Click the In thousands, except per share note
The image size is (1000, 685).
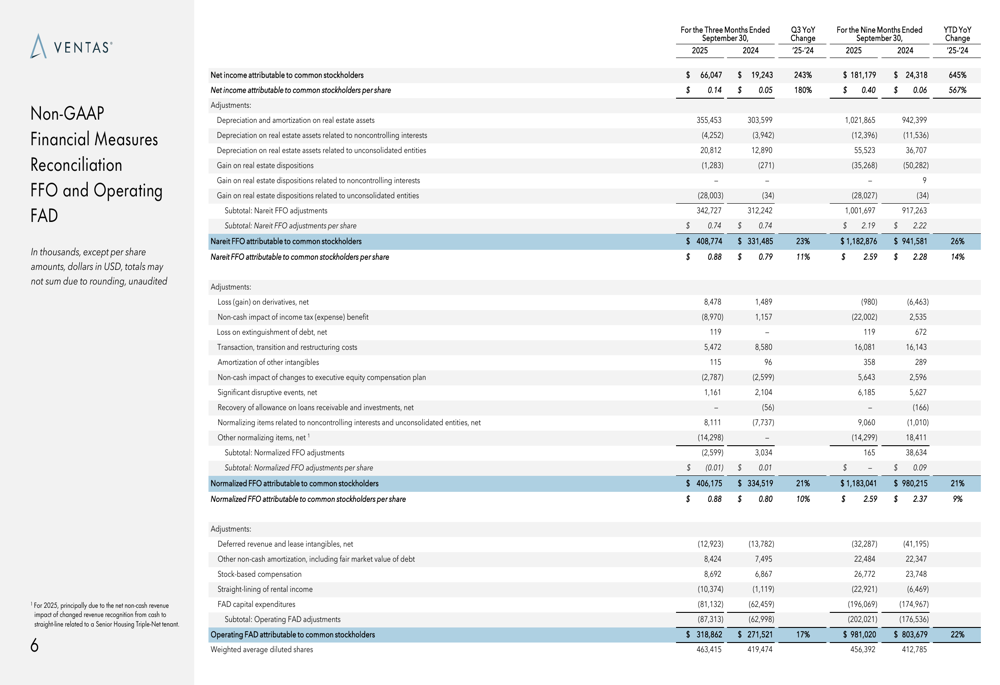point(98,267)
